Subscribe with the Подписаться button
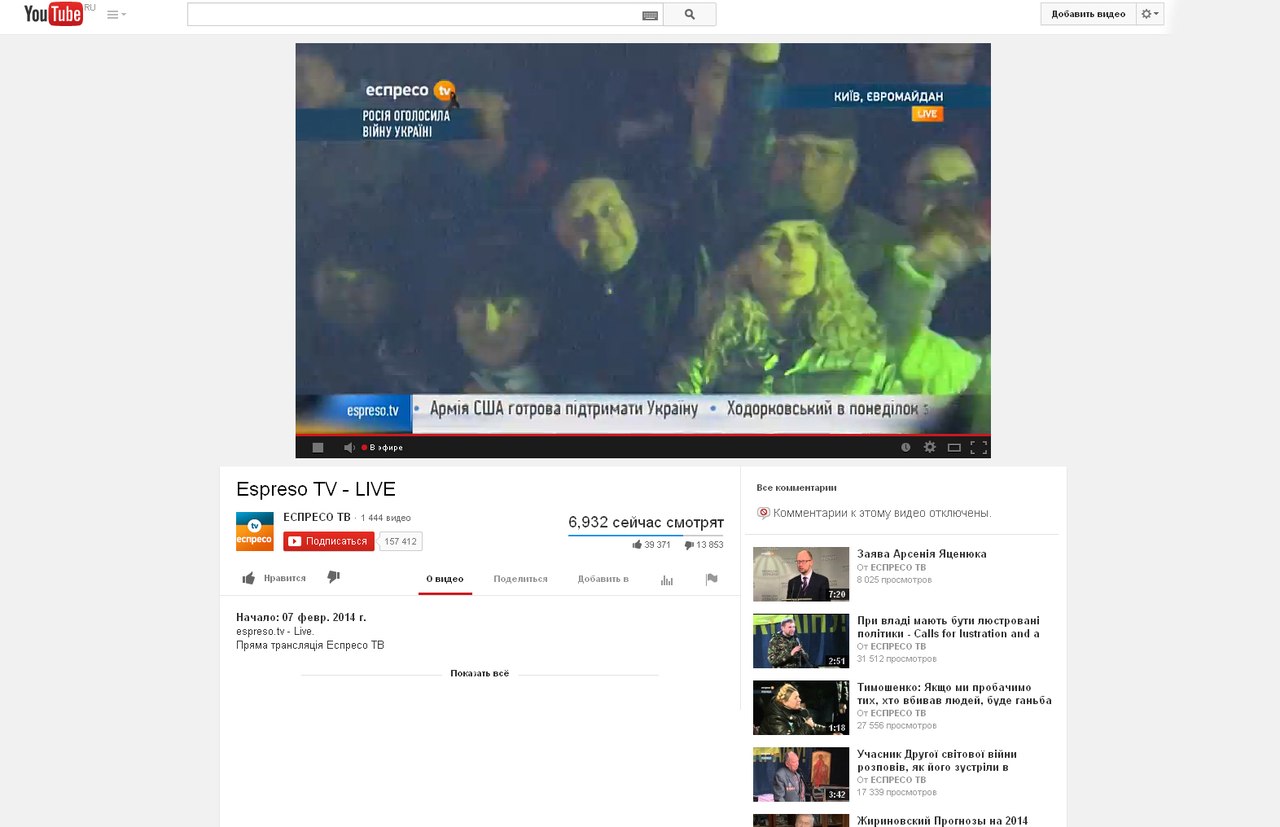1280x827 pixels. pos(329,541)
